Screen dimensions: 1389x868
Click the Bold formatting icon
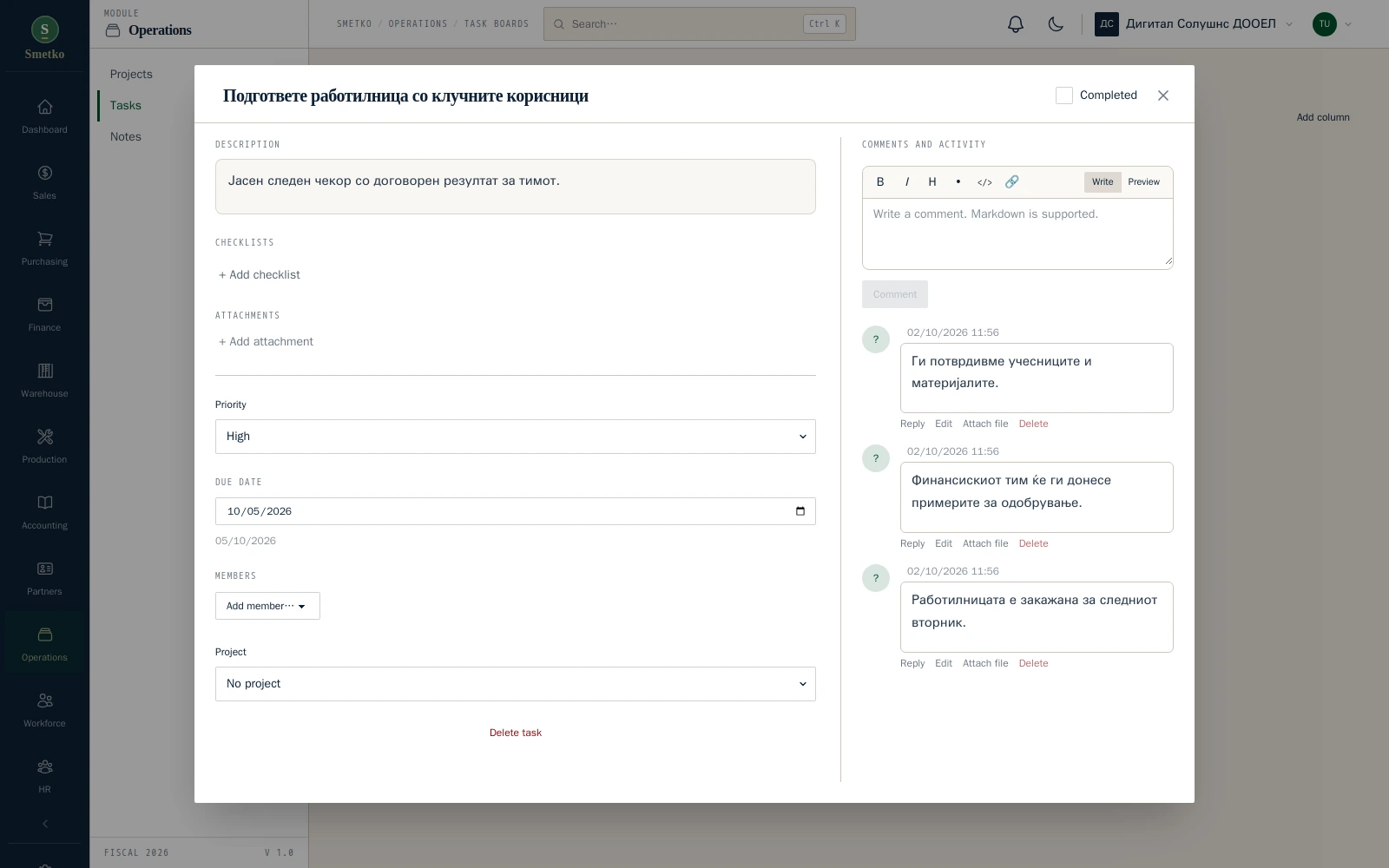(880, 182)
